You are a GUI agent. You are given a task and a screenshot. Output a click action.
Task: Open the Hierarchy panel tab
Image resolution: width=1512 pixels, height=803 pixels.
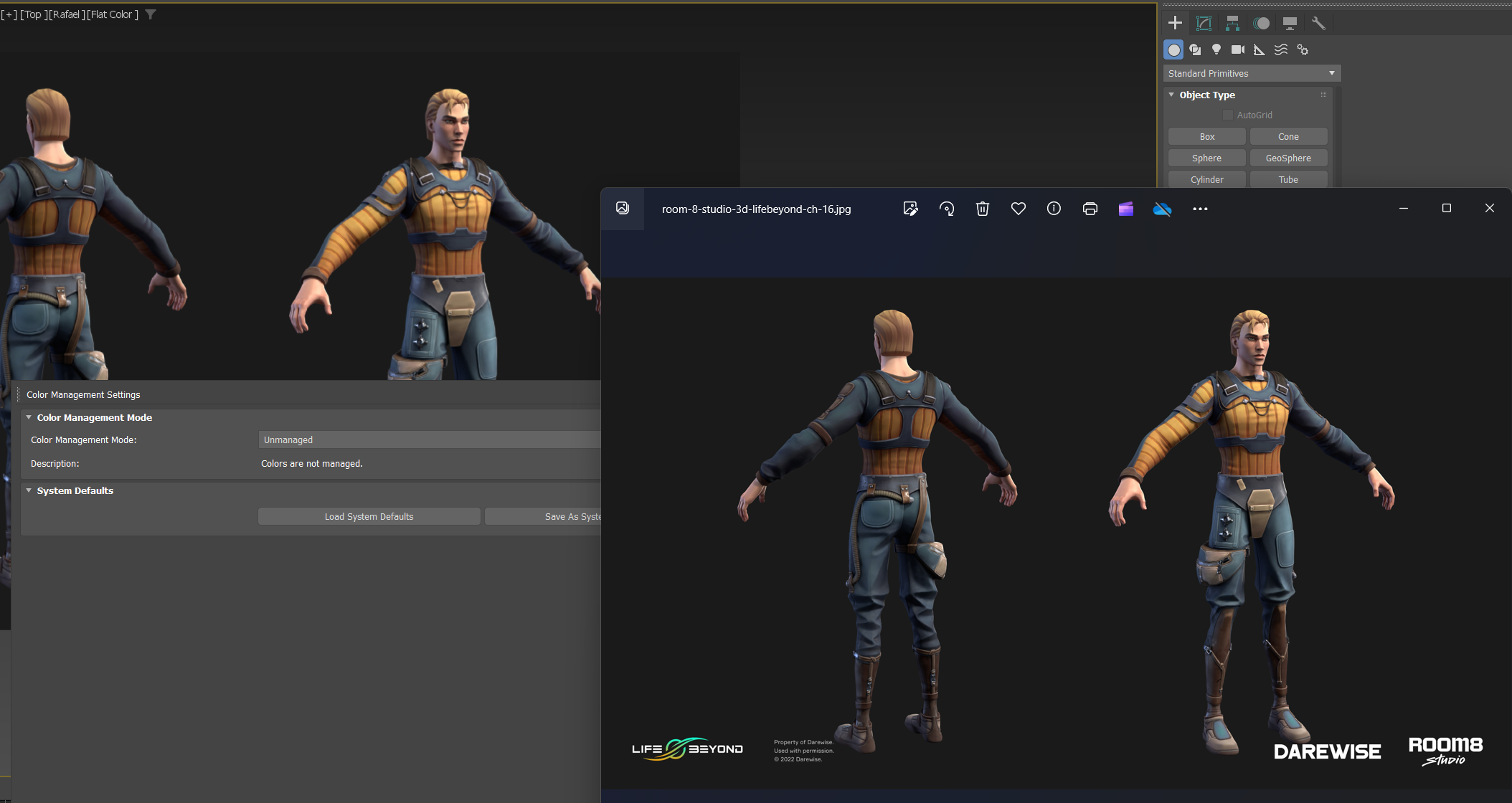pyautogui.click(x=1232, y=23)
